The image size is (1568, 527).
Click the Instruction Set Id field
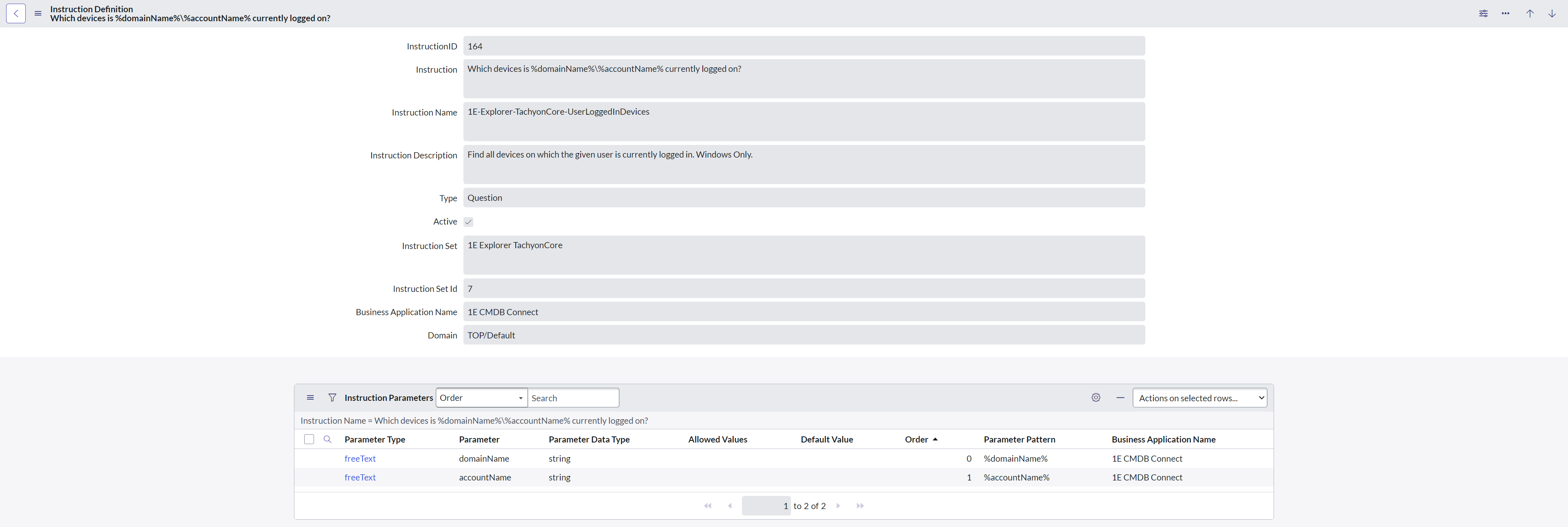click(x=804, y=289)
